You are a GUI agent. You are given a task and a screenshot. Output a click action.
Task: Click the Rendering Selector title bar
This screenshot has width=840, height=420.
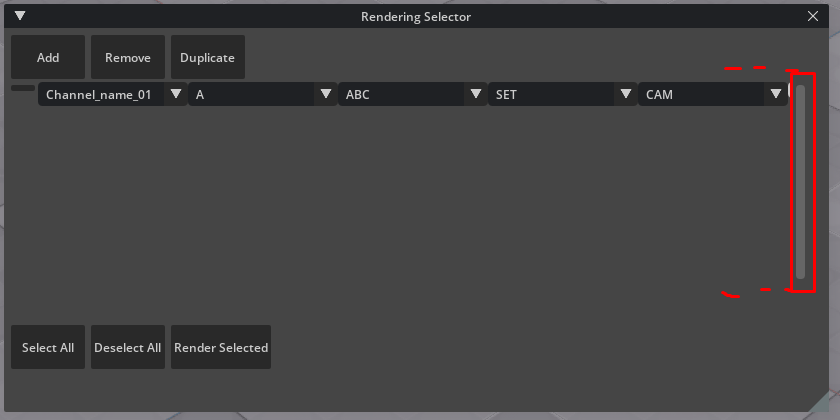pos(415,16)
